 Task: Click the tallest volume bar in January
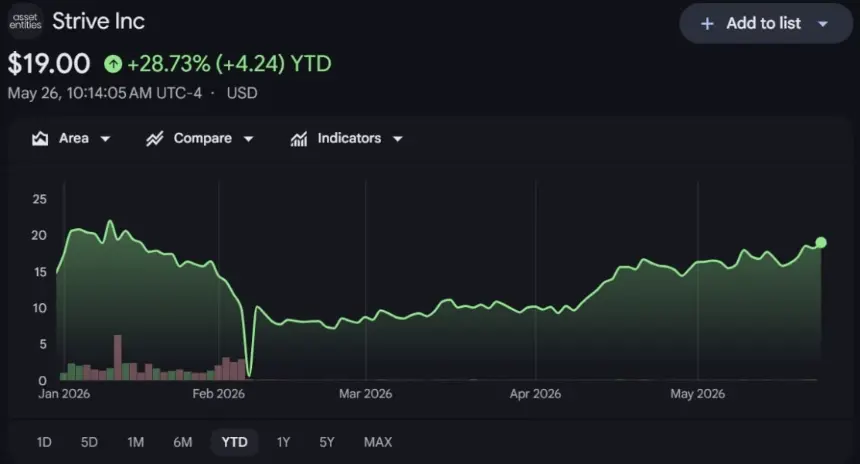coord(117,357)
